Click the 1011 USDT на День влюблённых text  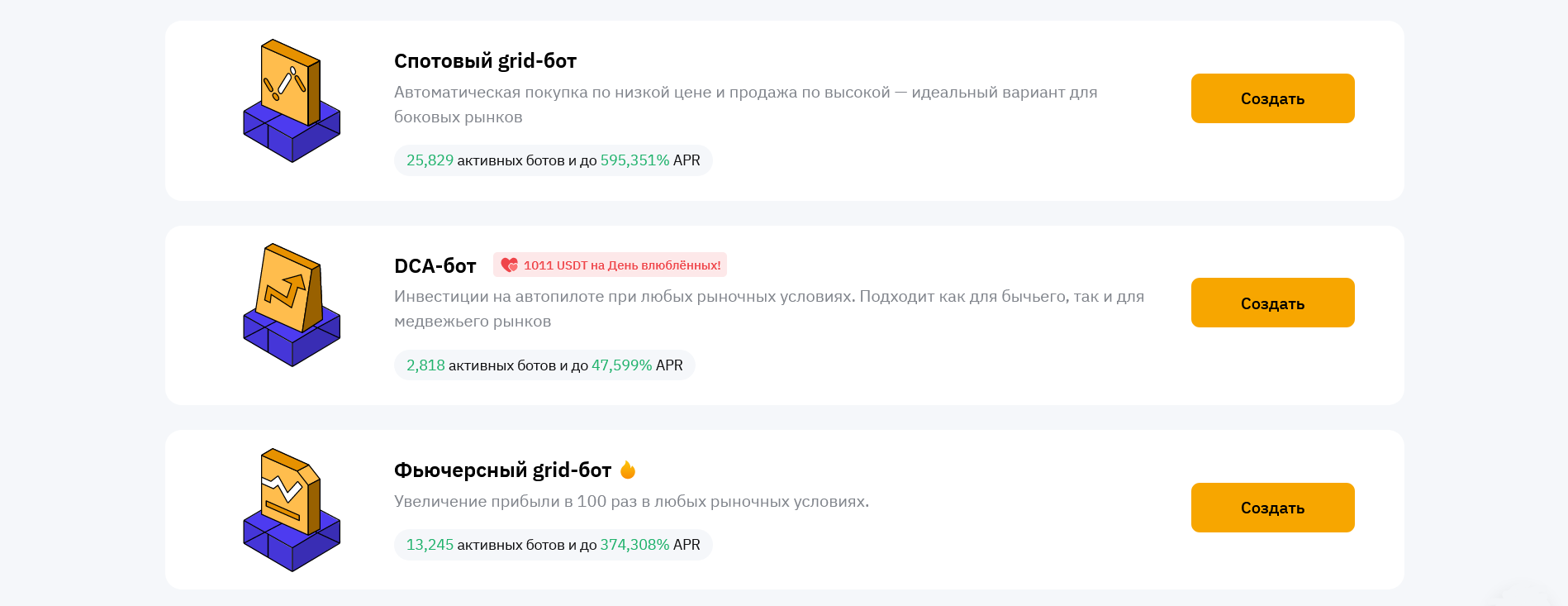click(621, 265)
